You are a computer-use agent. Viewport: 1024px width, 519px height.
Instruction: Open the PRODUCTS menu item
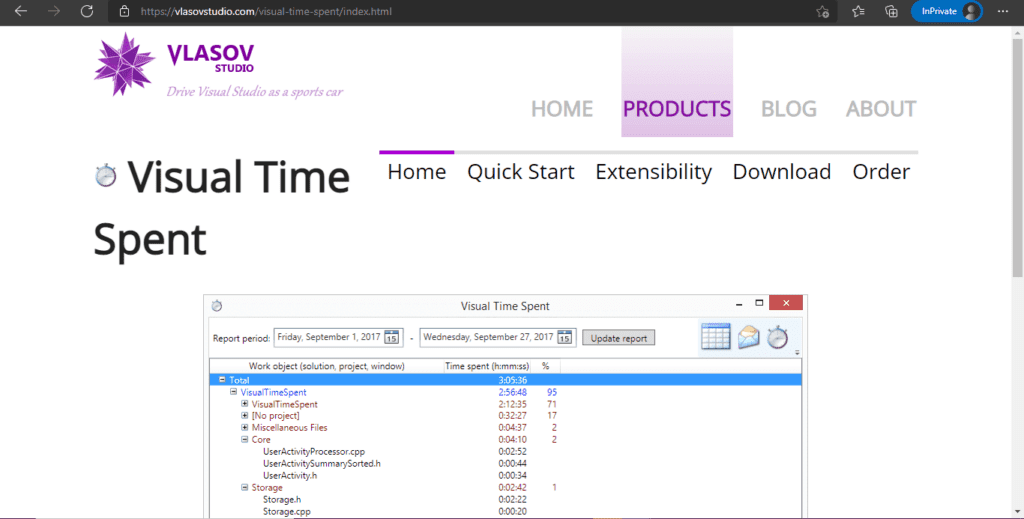point(676,108)
